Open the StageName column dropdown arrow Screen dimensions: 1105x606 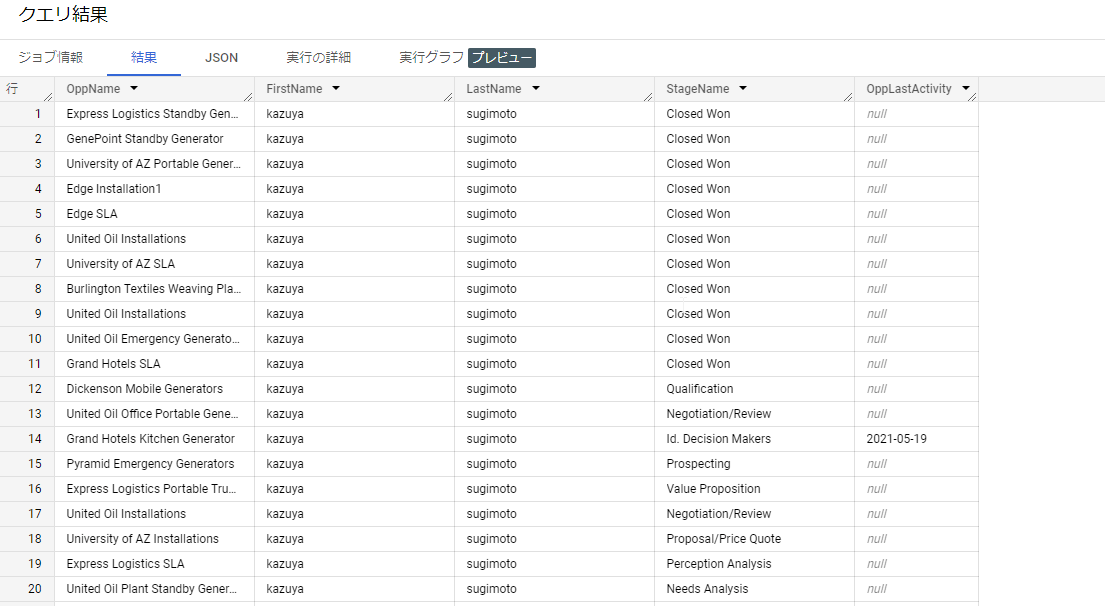click(x=743, y=89)
